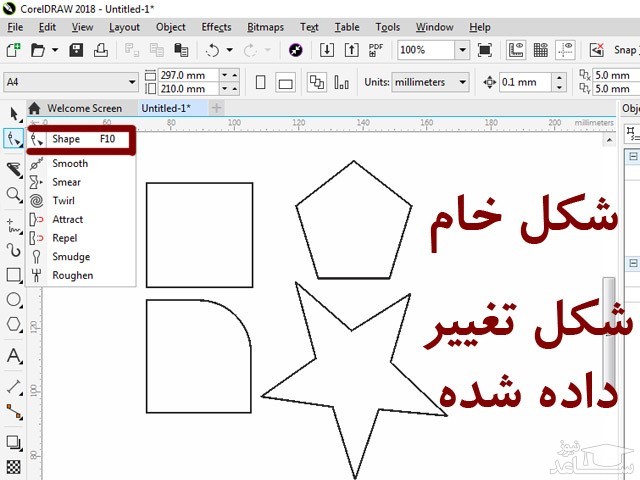Click the Save icon in toolbar
Viewport: 640px width, 480px height.
(x=76, y=49)
